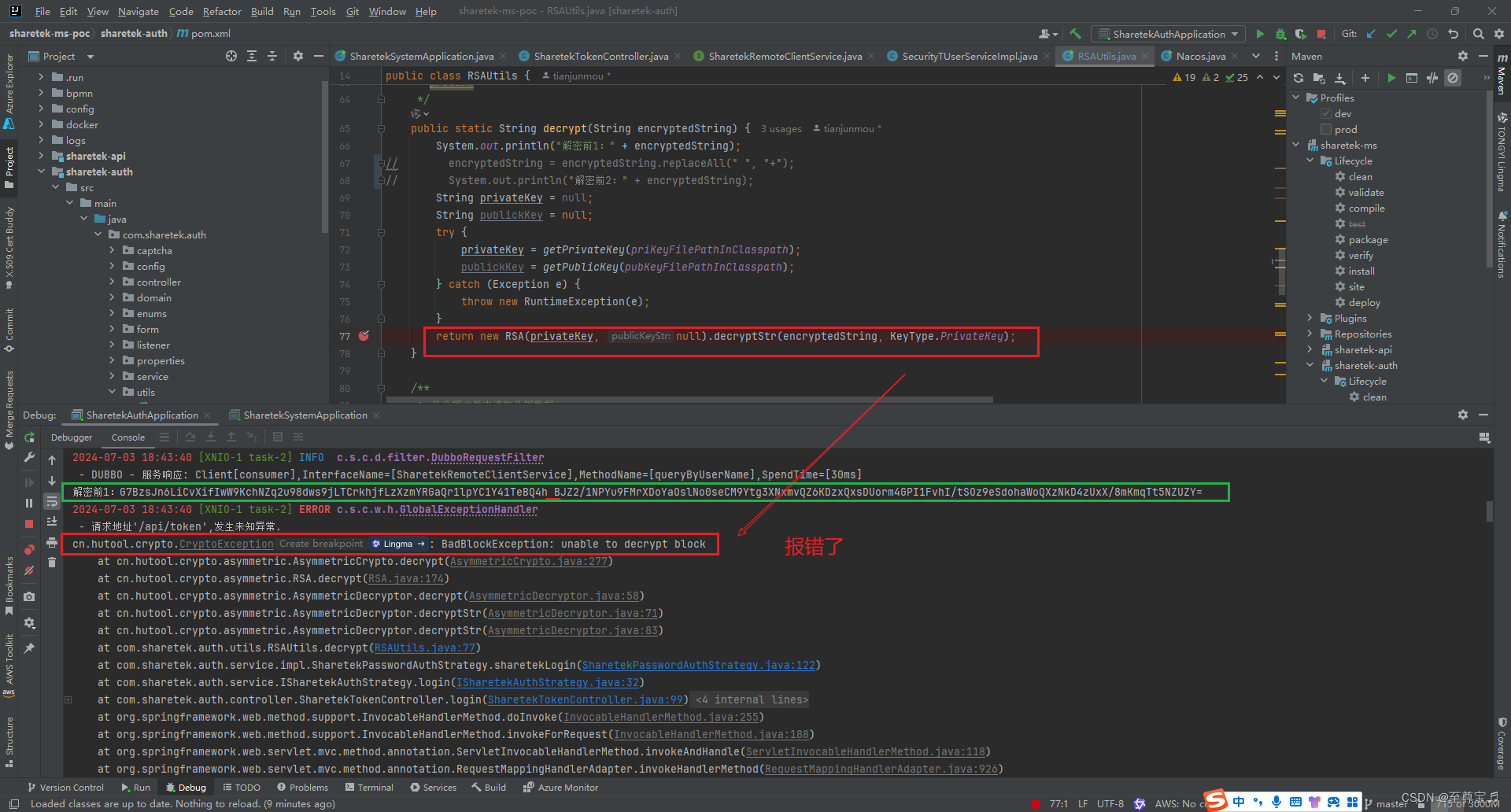Commit changes with the green Git checkmark
Image resolution: width=1511 pixels, height=812 pixels.
pyautogui.click(x=1391, y=34)
